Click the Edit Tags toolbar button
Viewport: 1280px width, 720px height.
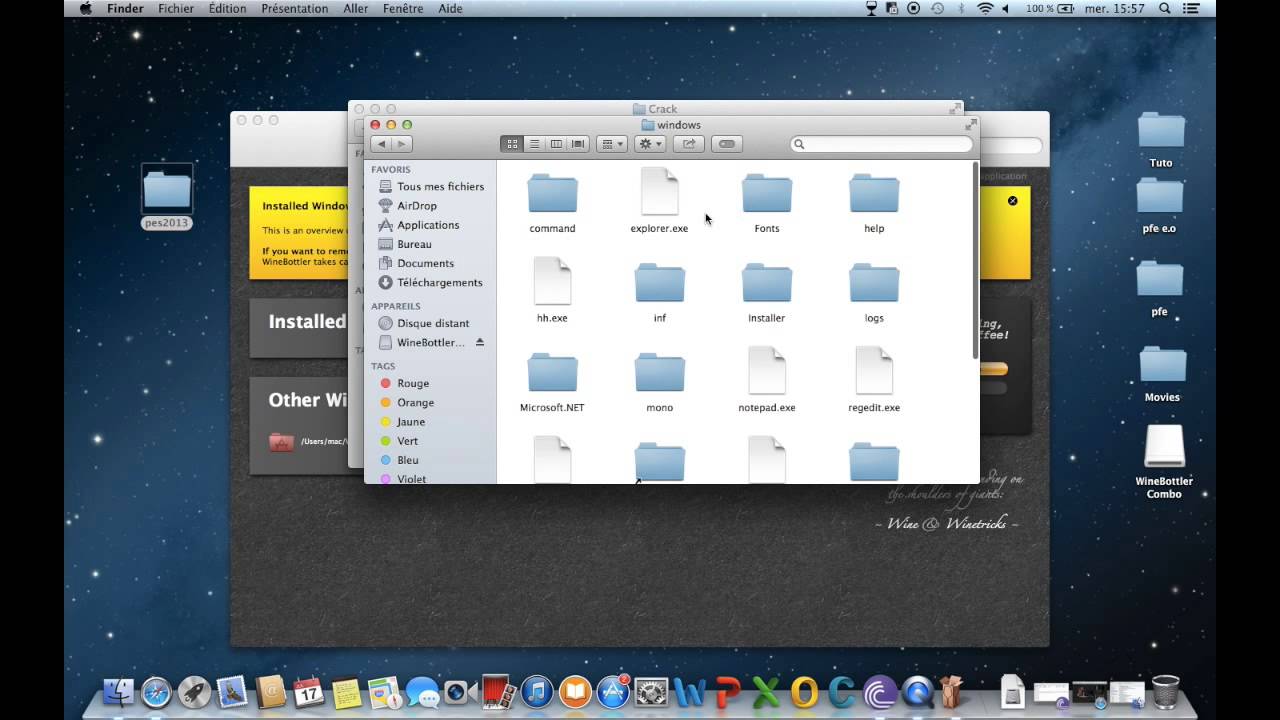click(x=727, y=144)
